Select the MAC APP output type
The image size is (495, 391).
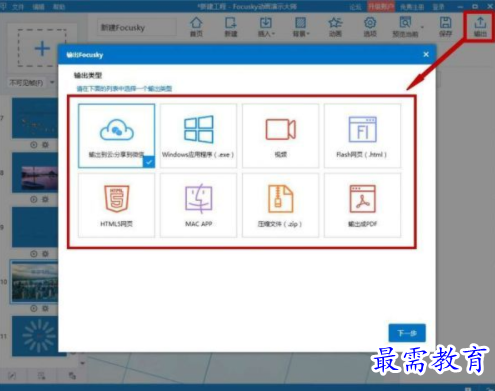click(198, 205)
